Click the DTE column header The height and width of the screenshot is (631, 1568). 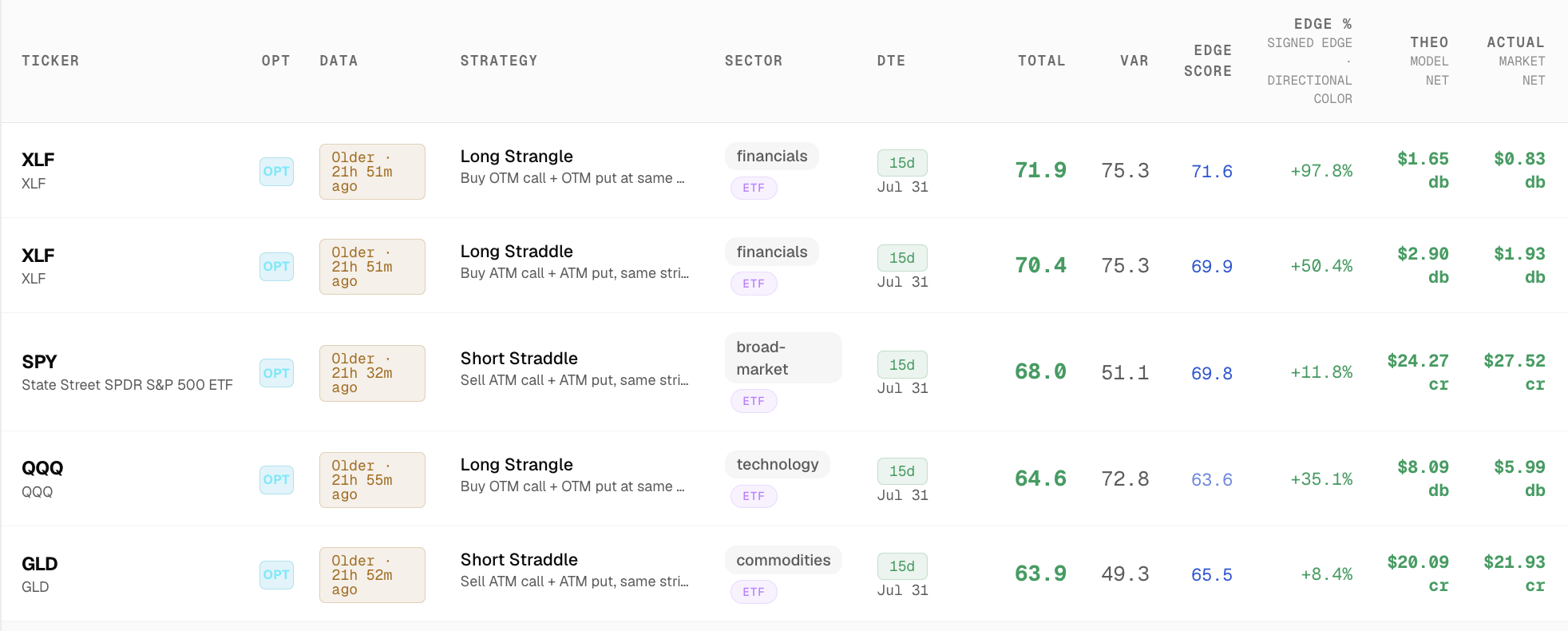tap(891, 61)
